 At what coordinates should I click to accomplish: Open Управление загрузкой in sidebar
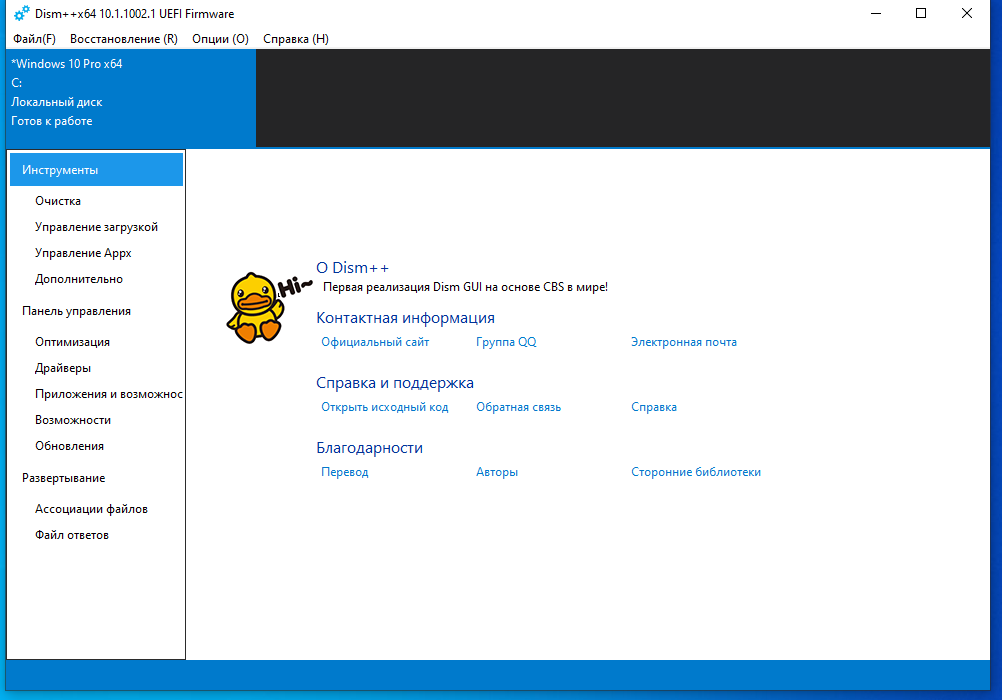click(96, 227)
